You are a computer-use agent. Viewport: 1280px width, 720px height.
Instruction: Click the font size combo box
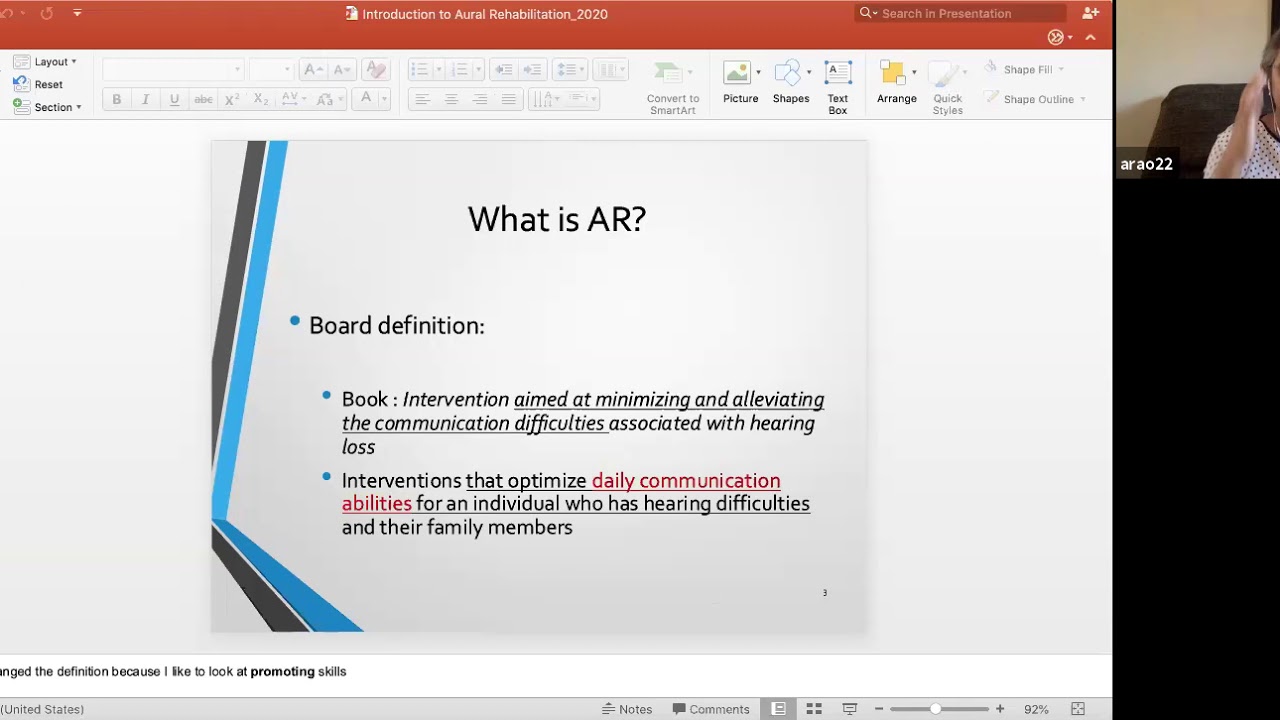click(270, 69)
